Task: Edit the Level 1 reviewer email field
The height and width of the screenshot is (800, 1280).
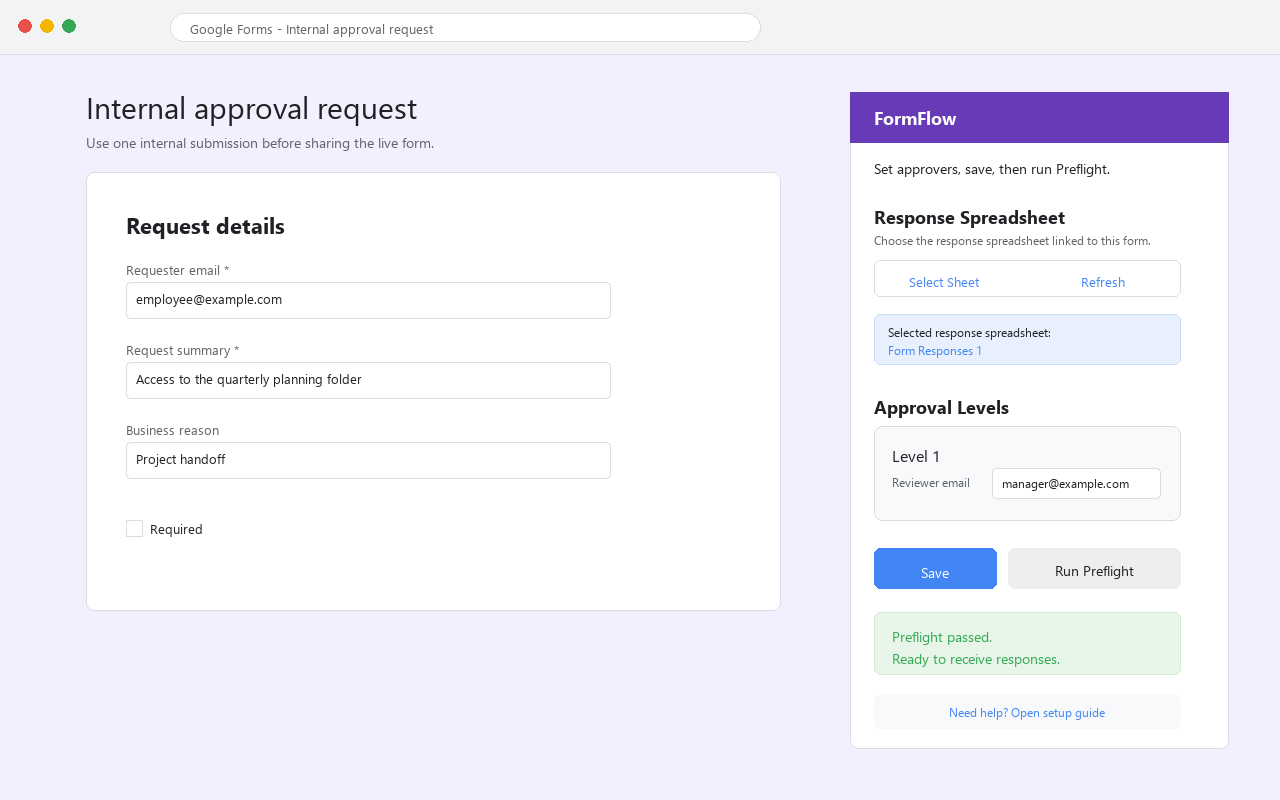Action: [x=1076, y=483]
